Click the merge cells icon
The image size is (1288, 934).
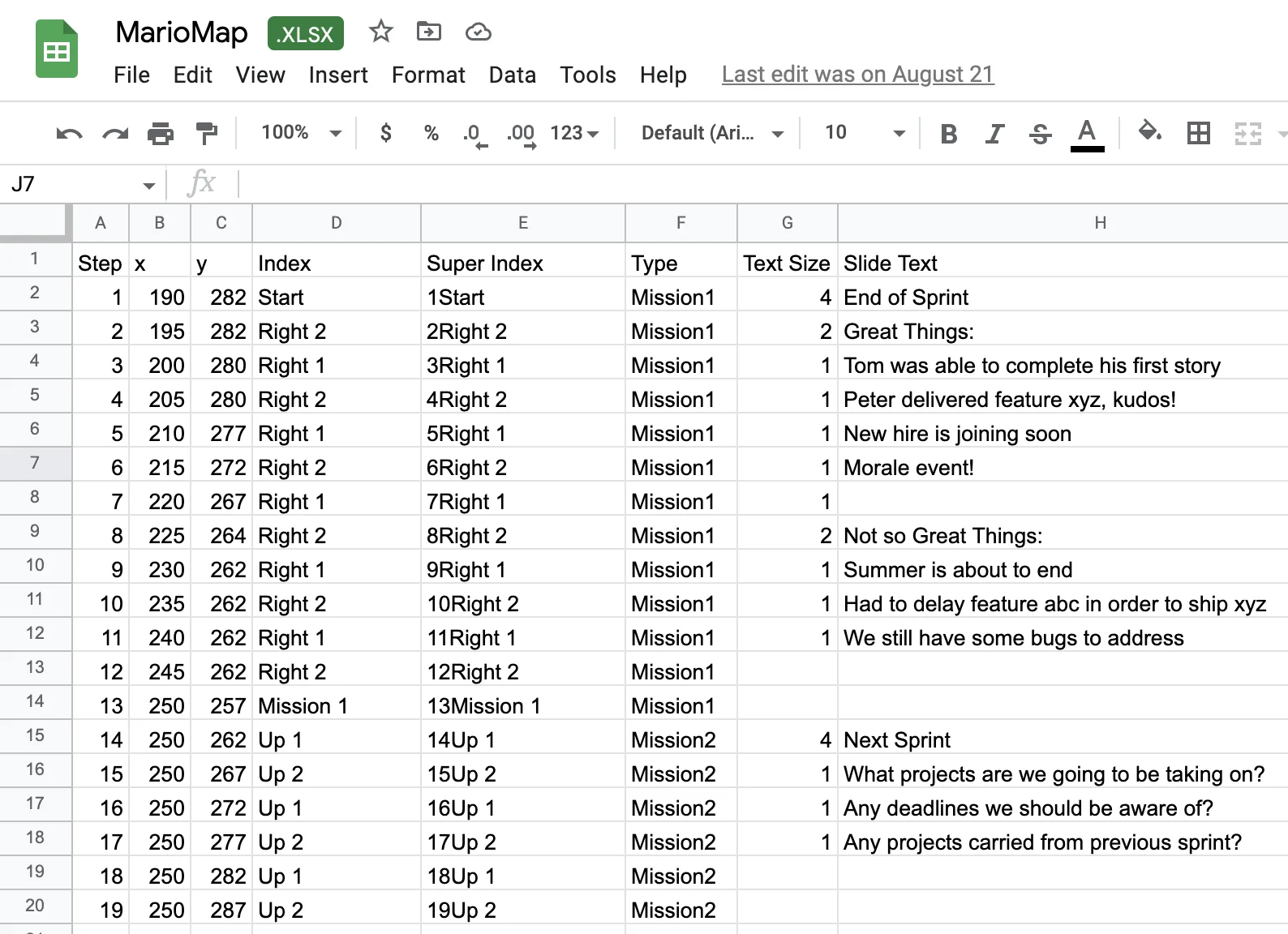[1247, 133]
